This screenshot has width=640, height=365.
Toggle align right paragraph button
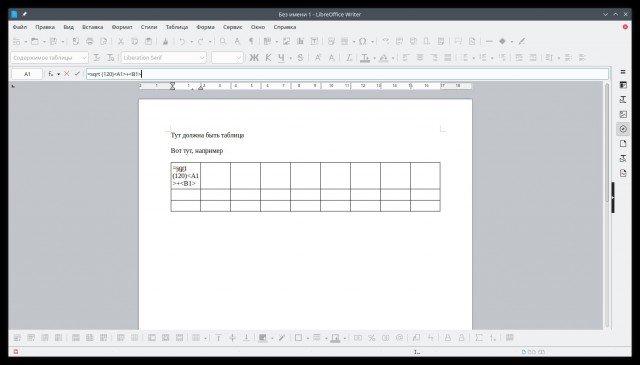[x=433, y=58]
